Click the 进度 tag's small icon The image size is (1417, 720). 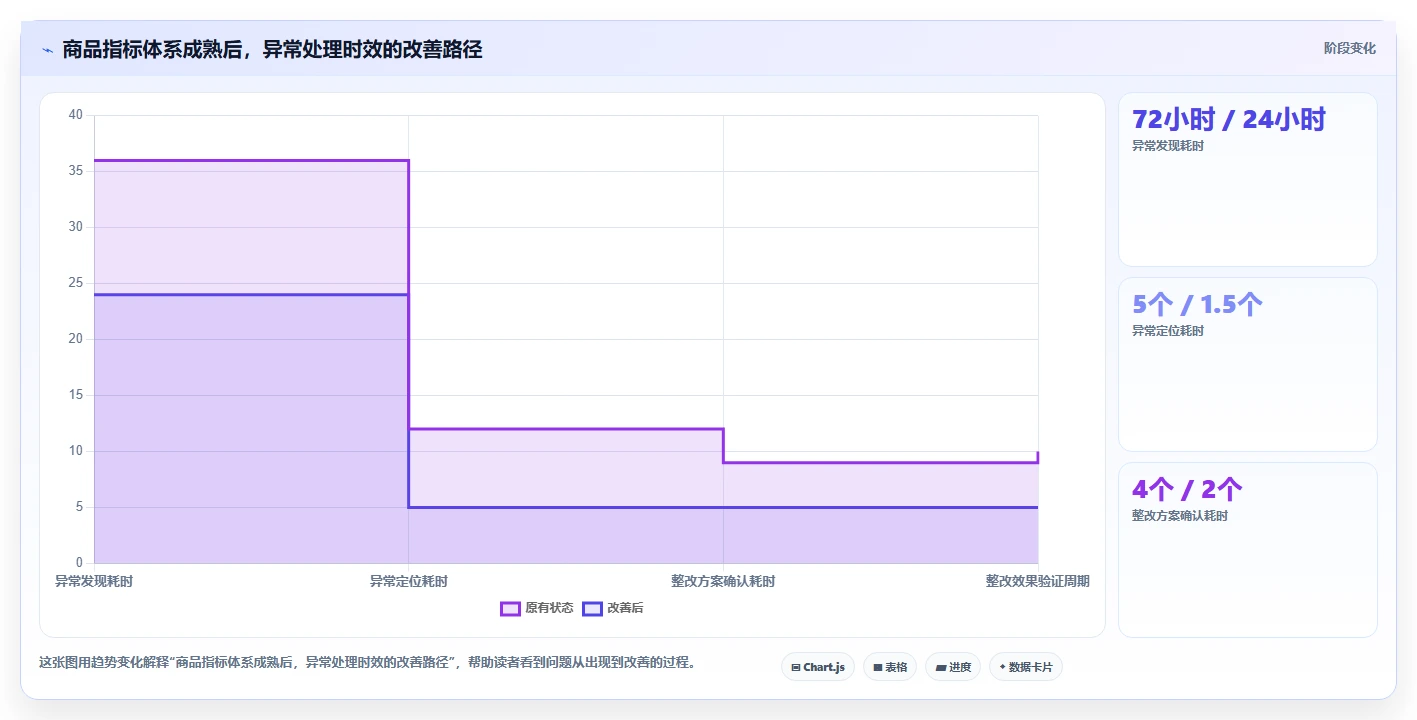pyautogui.click(x=940, y=667)
